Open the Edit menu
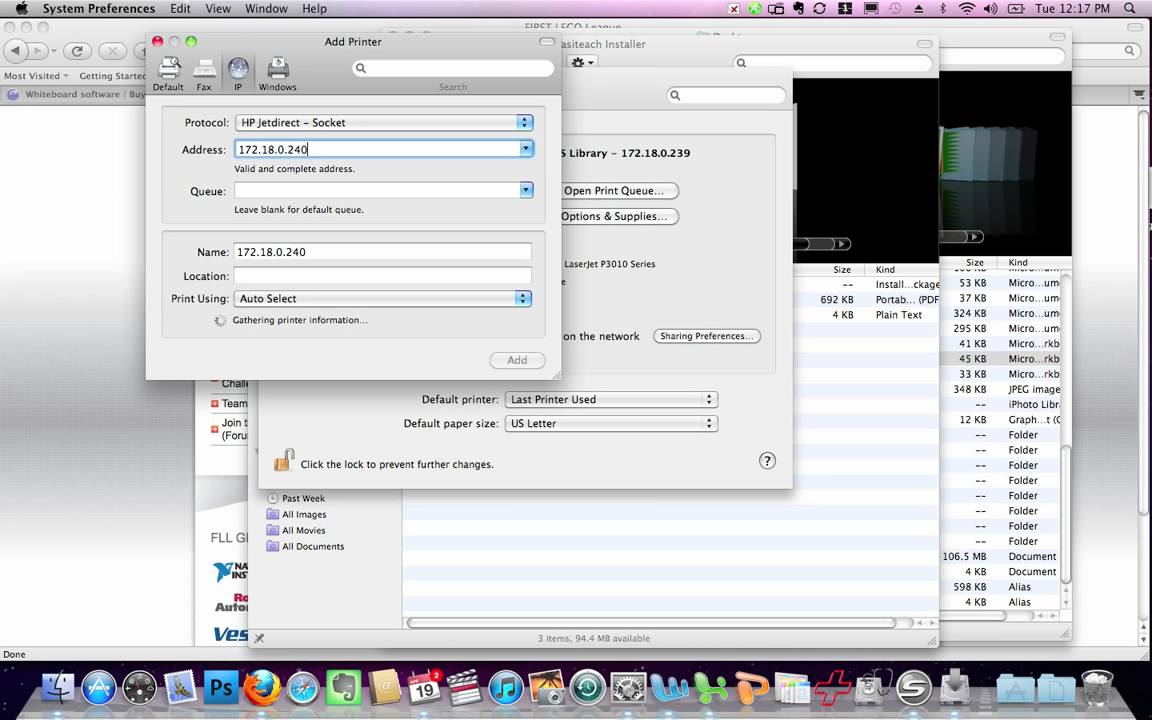 [180, 9]
